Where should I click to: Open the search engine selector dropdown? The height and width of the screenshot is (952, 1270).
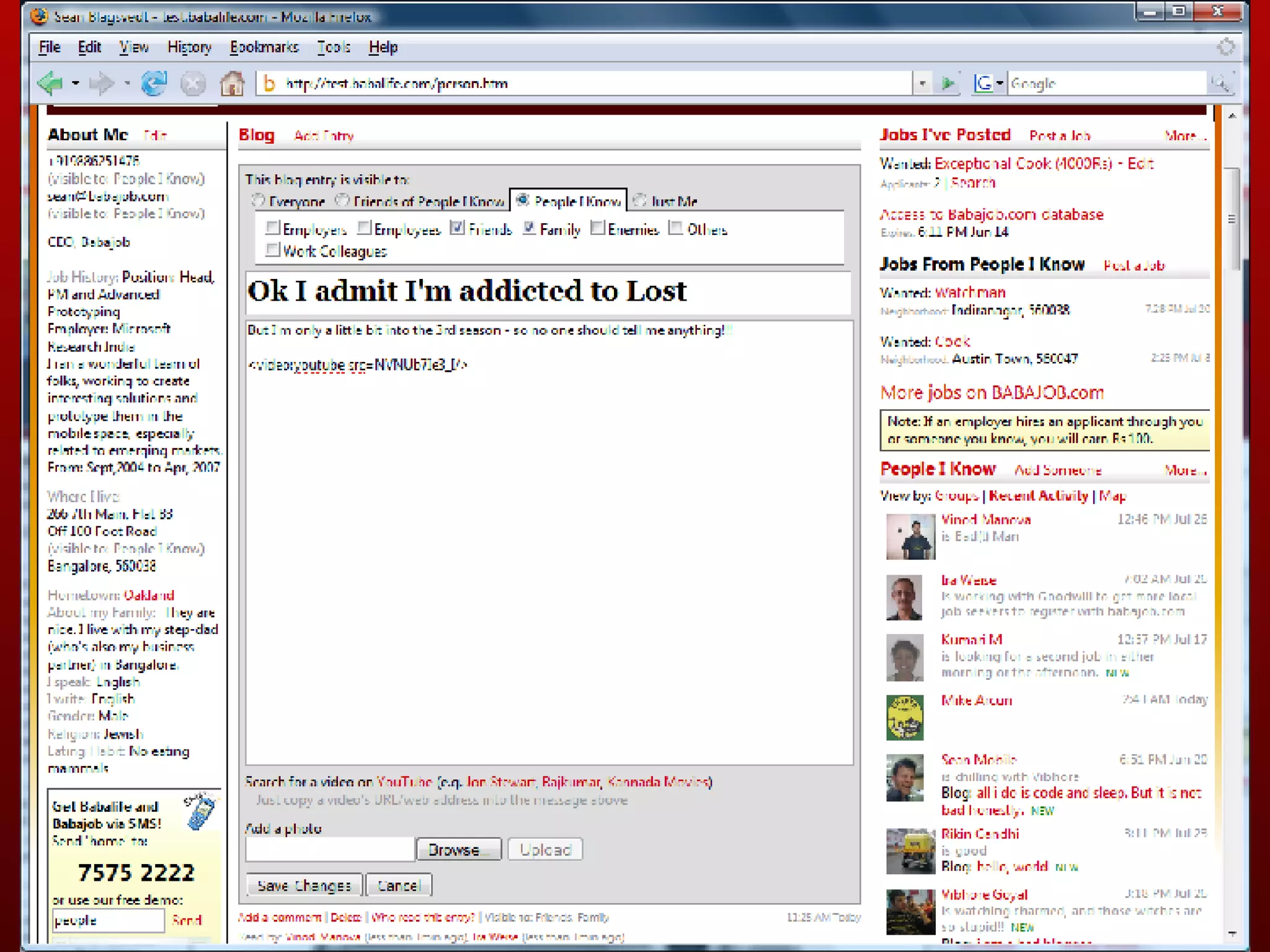(x=1000, y=83)
